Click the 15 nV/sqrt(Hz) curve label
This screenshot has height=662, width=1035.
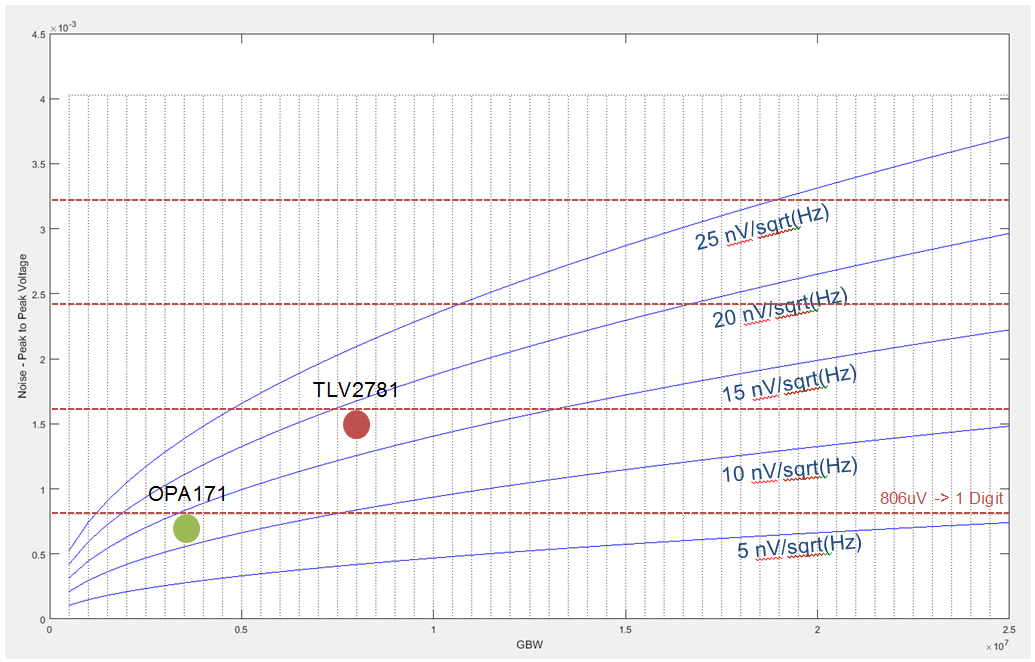click(x=789, y=383)
